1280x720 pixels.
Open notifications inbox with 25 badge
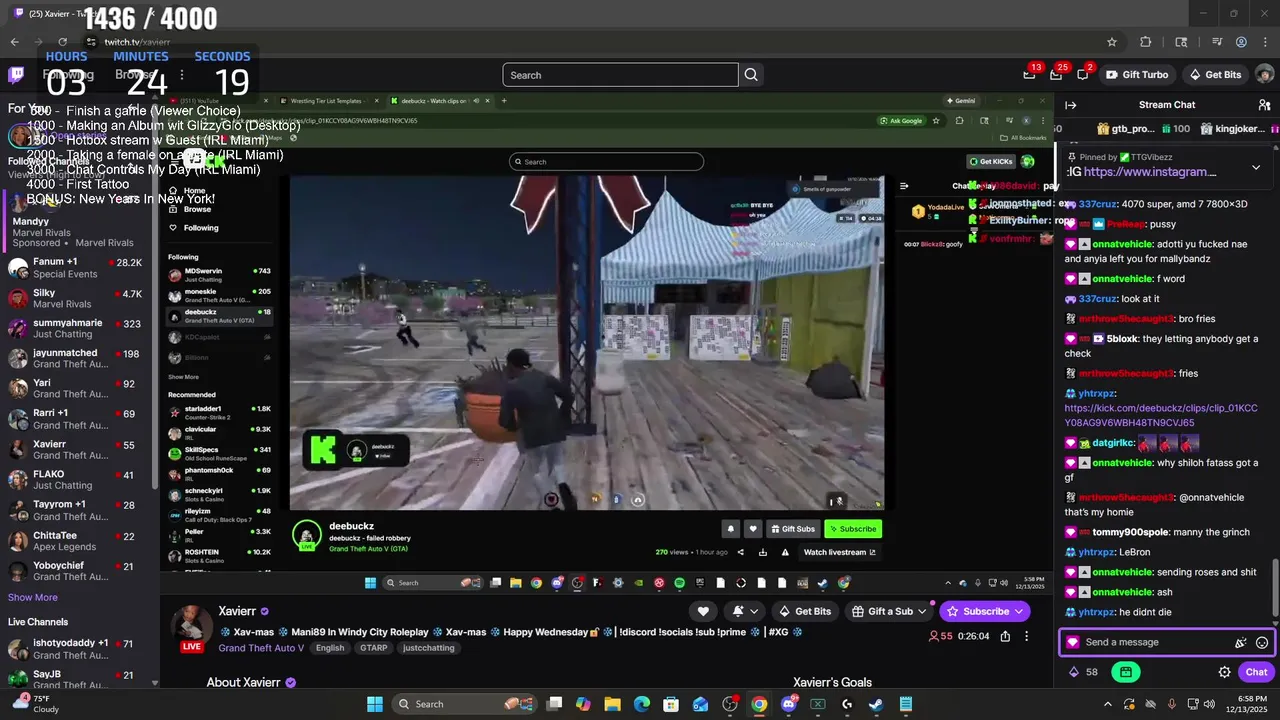click(x=1056, y=75)
